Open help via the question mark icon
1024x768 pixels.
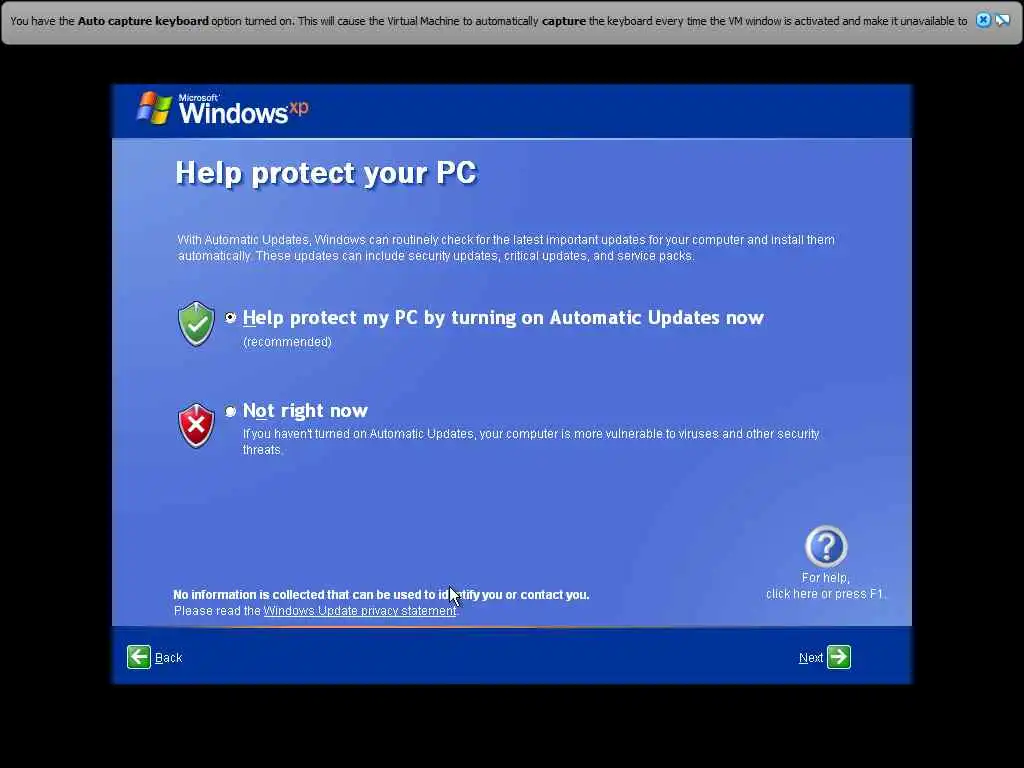826,546
